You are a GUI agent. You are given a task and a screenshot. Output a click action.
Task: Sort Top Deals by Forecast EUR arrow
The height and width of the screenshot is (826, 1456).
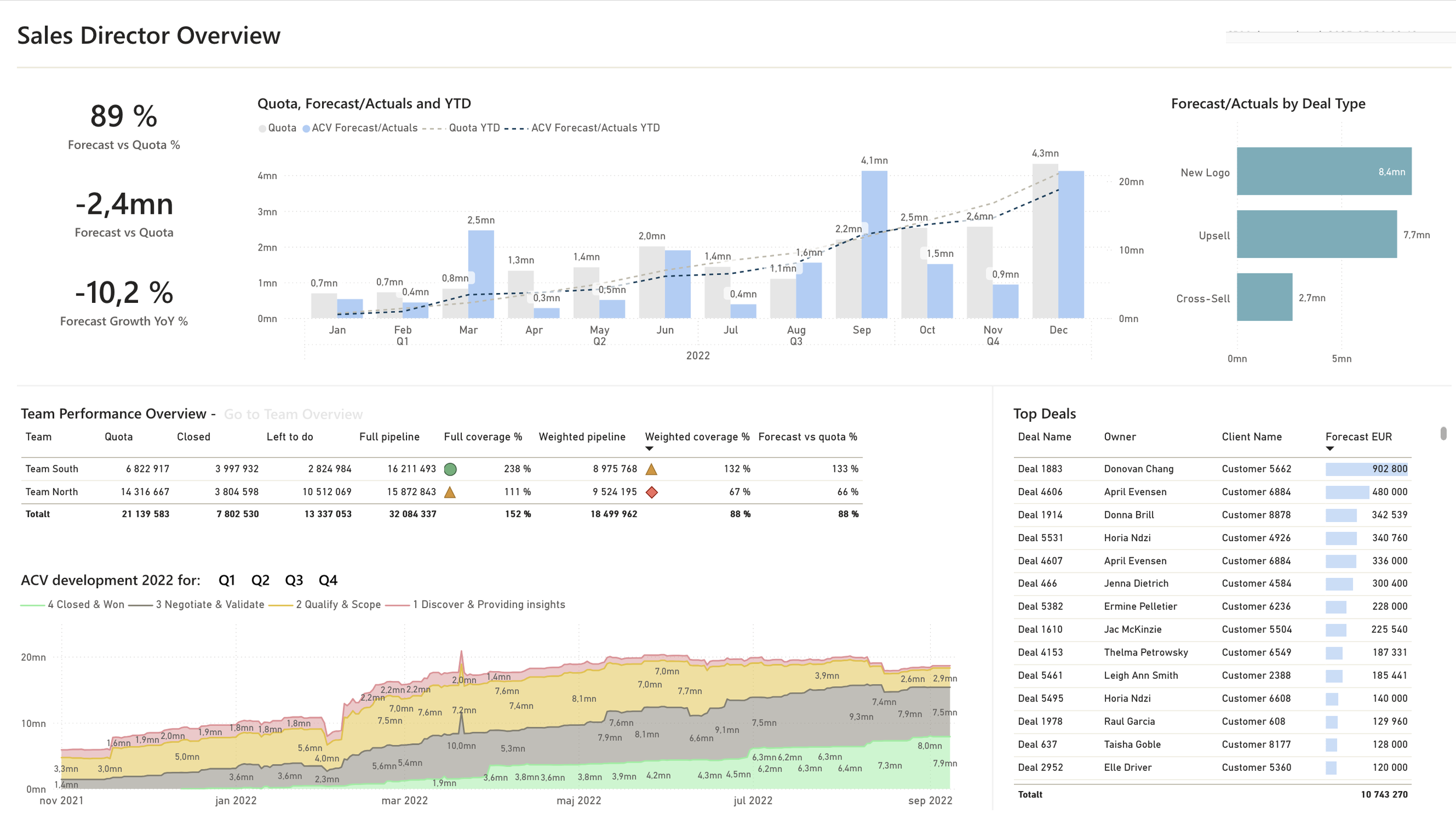1330,449
